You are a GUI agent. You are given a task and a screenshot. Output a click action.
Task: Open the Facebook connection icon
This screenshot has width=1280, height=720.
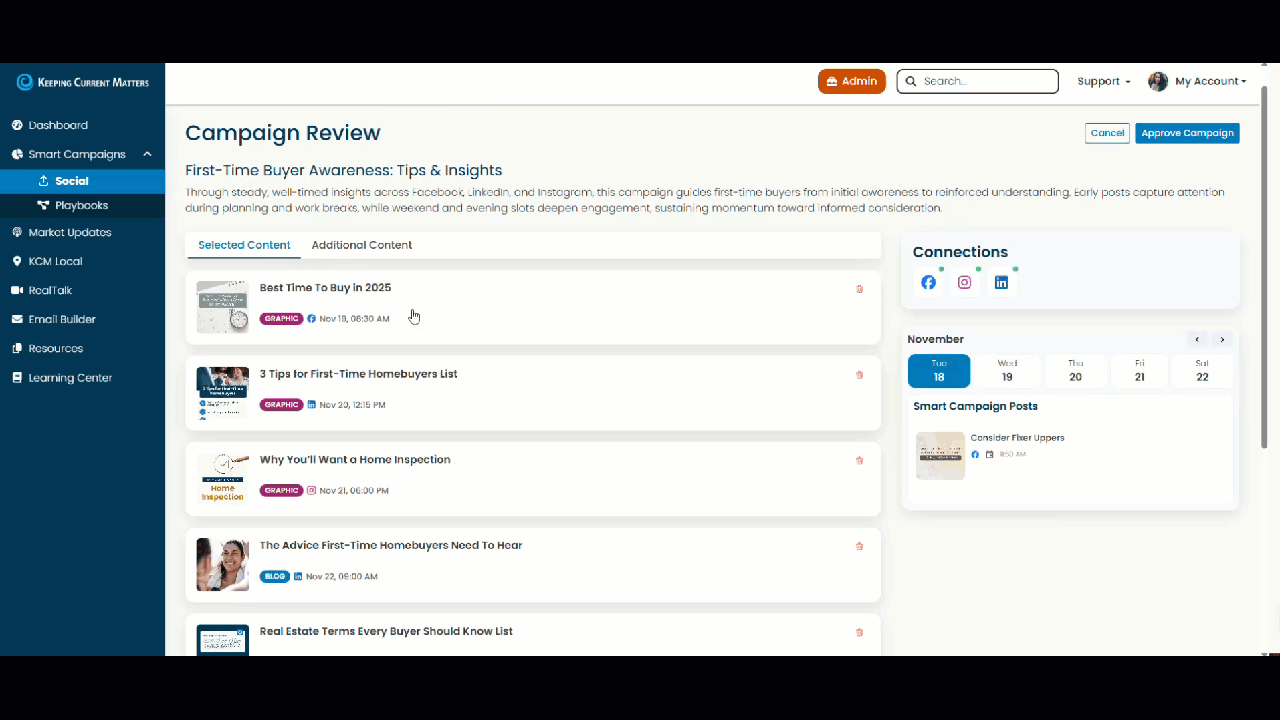[x=928, y=282]
